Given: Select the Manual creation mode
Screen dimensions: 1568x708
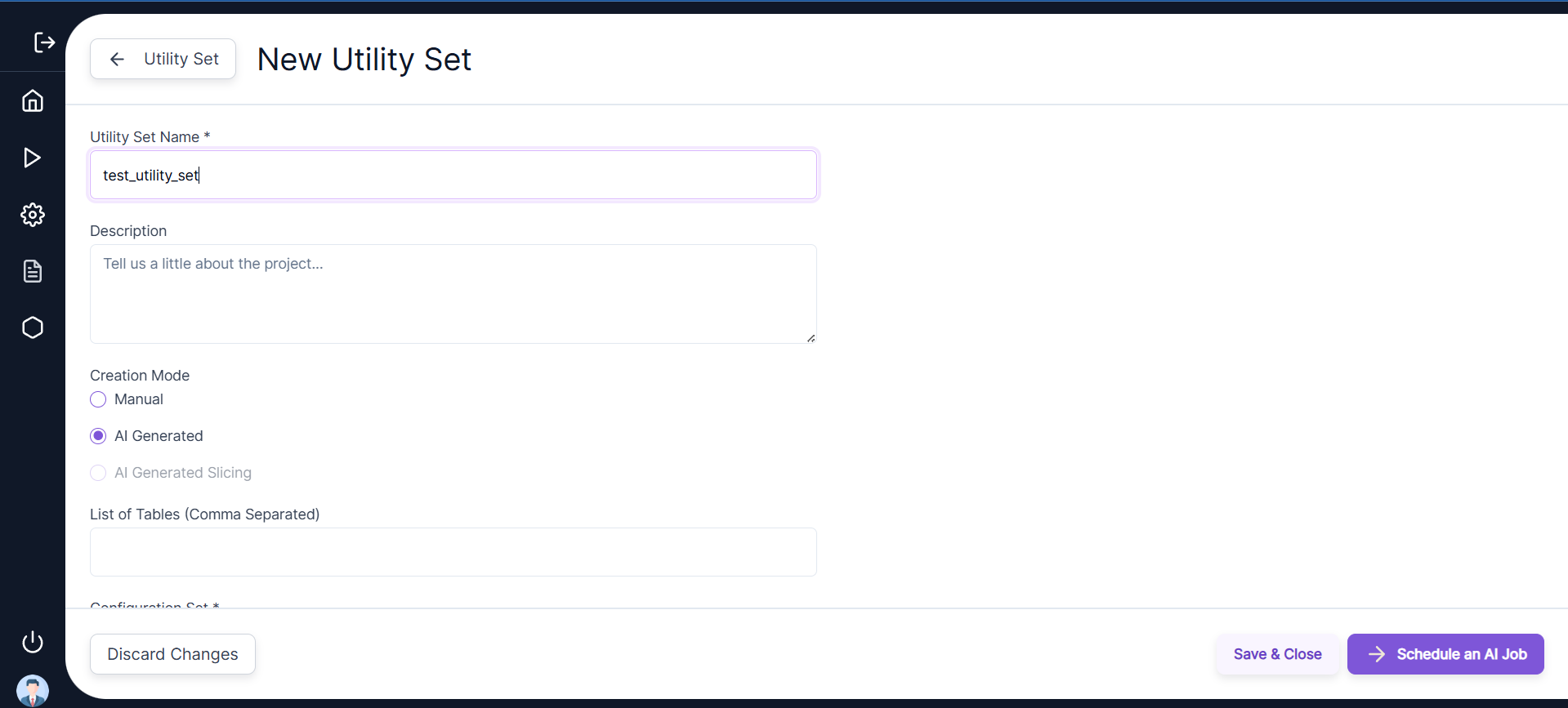Looking at the screenshot, I should tap(97, 399).
